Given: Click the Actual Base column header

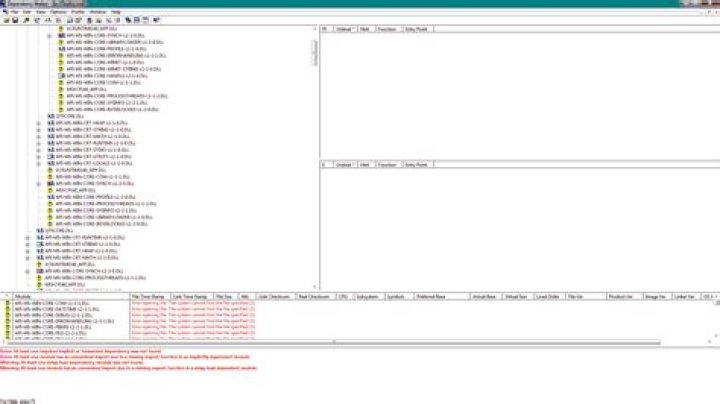Looking at the screenshot, I should coord(486,297).
